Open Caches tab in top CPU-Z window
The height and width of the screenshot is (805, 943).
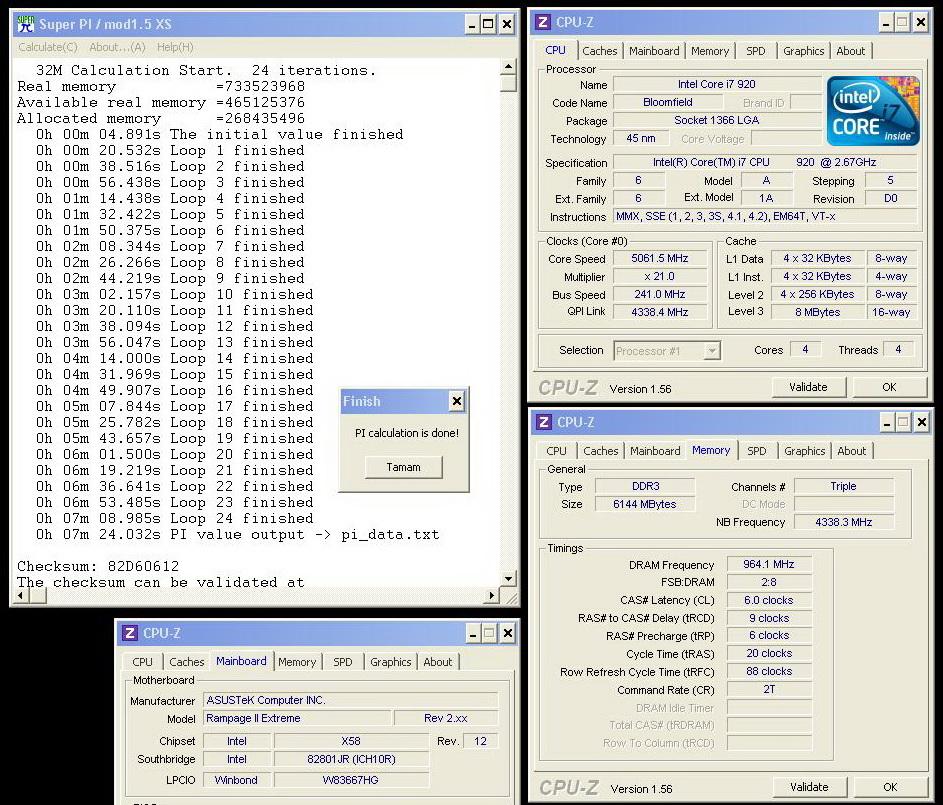pyautogui.click(x=600, y=51)
